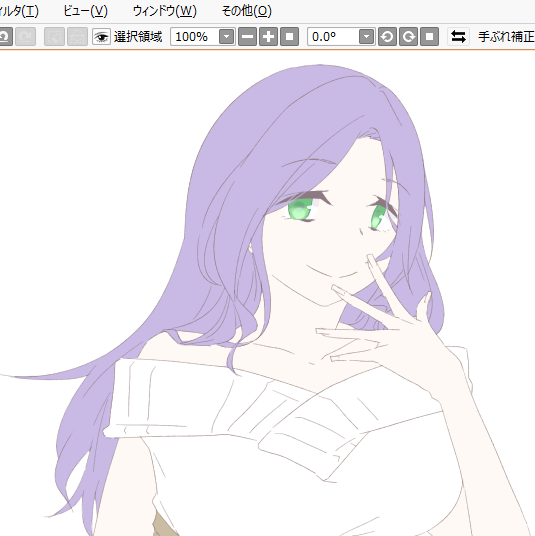Rotate canvas clockwise
The width and height of the screenshot is (535, 536).
pyautogui.click(x=409, y=37)
